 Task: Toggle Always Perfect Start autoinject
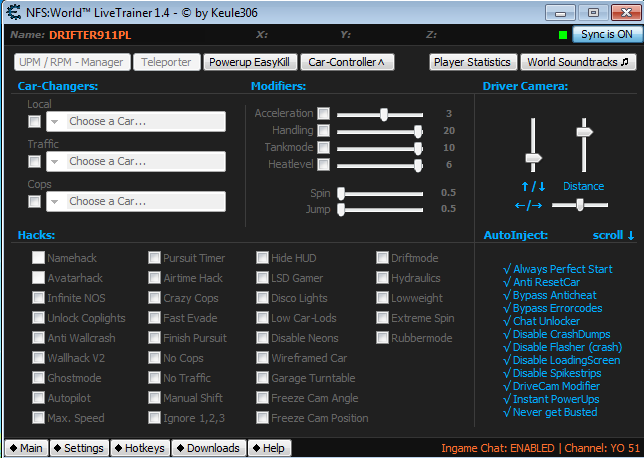pos(558,269)
